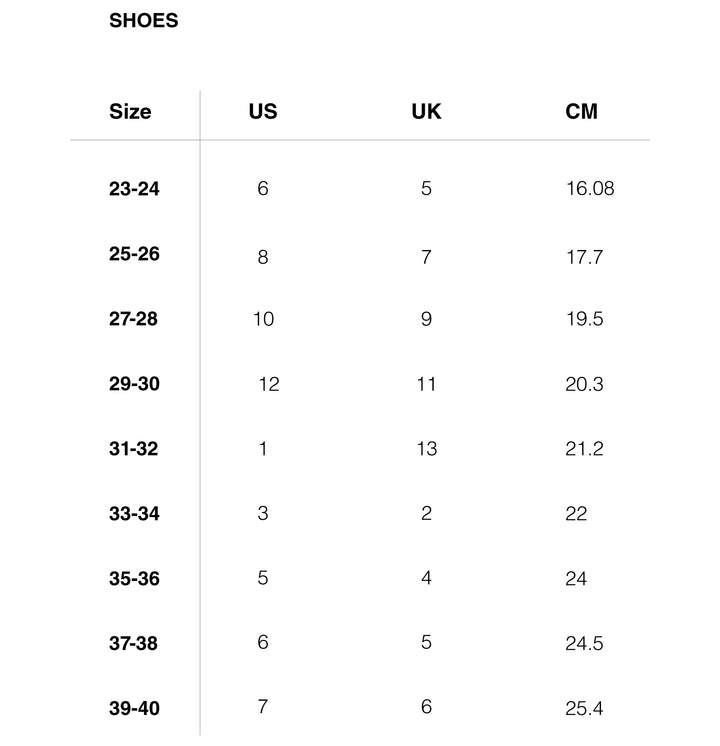Screen dimensions: 720x746
Task: Click the 16.08 CM value
Action: [x=590, y=189]
